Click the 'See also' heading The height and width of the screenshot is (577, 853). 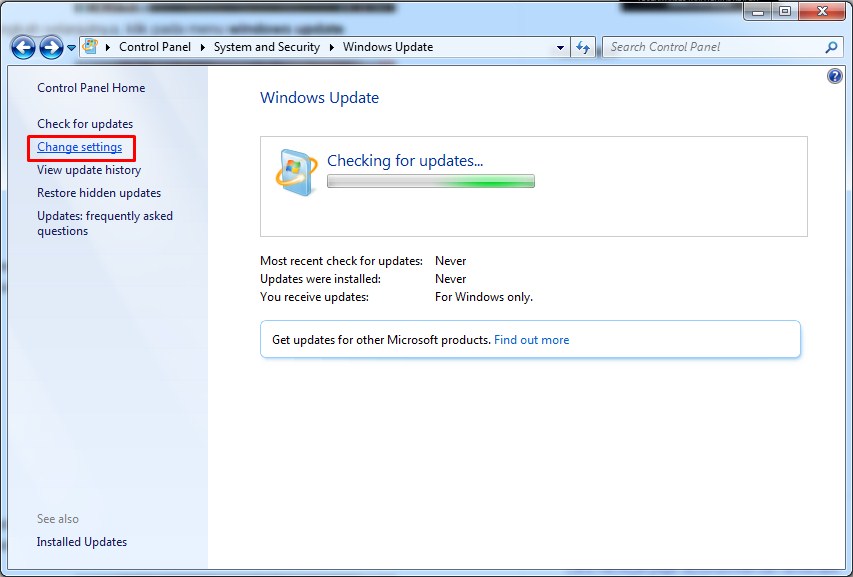58,519
